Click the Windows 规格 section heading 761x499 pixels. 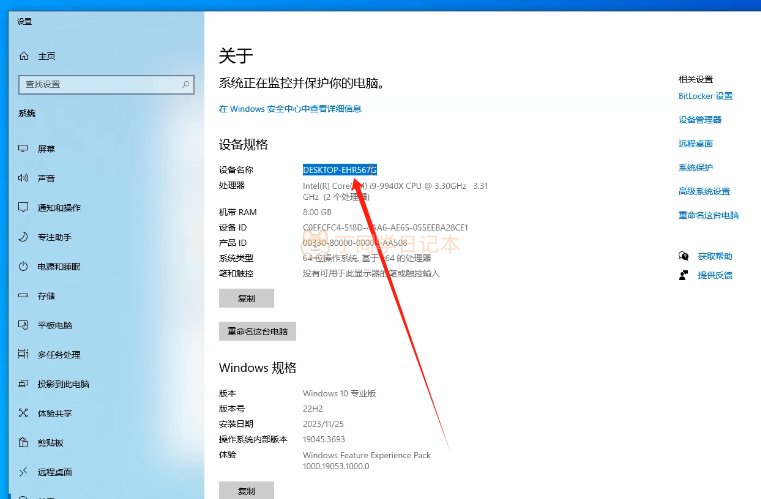(258, 367)
